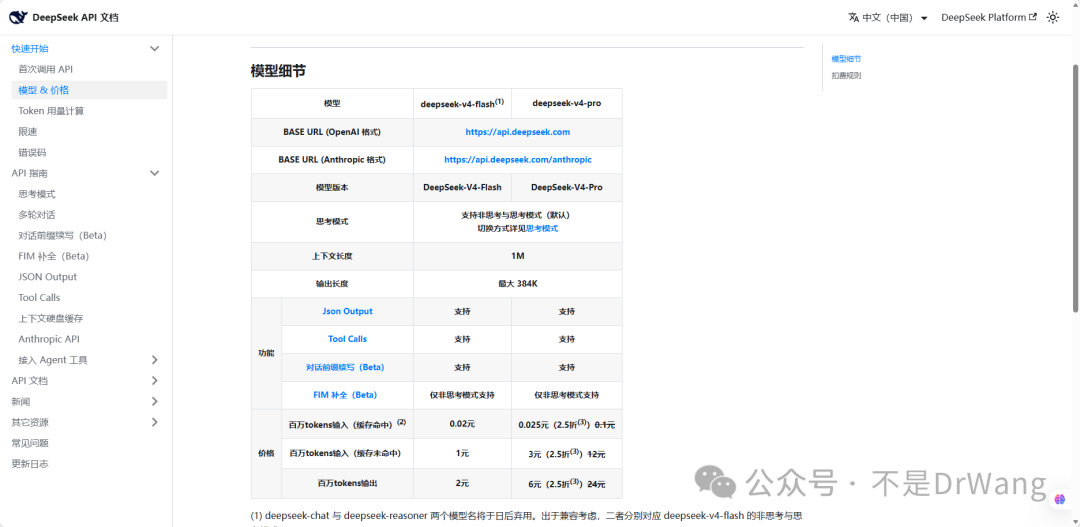Viewport: 1080px width, 527px height.
Task: Open the 上下文硬盘缓存 sidebar page
Action: point(51,318)
